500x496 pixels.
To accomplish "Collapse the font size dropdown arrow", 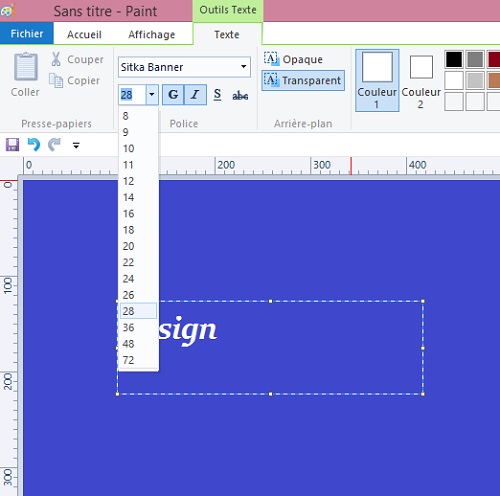I will point(152,95).
